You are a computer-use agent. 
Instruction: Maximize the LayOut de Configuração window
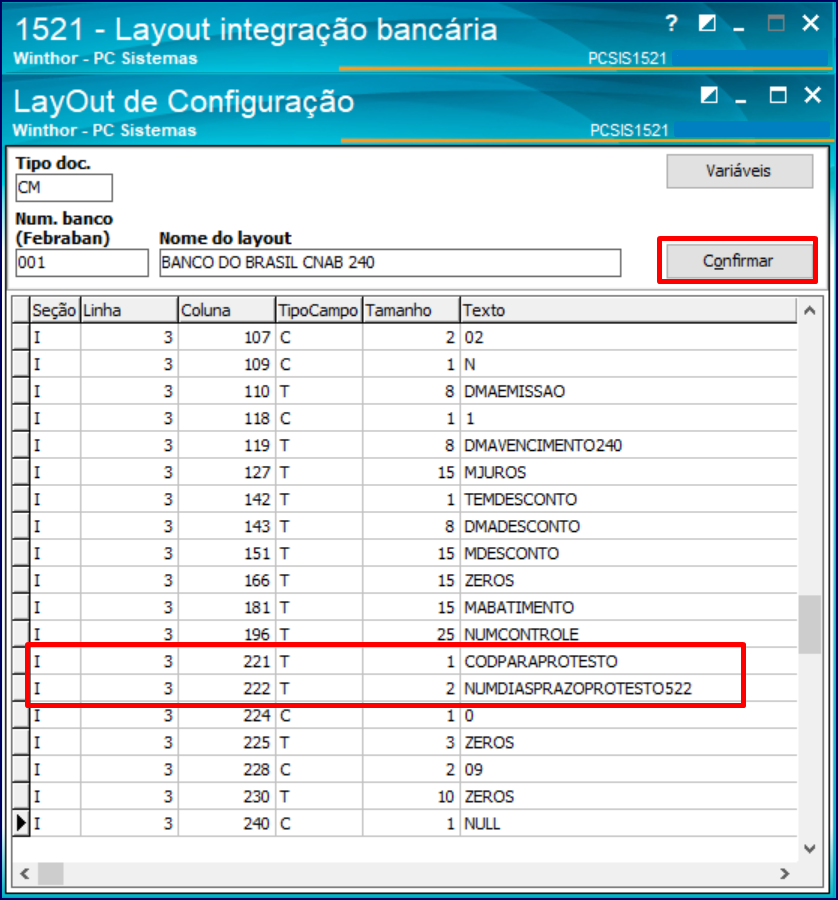pyautogui.click(x=778, y=95)
